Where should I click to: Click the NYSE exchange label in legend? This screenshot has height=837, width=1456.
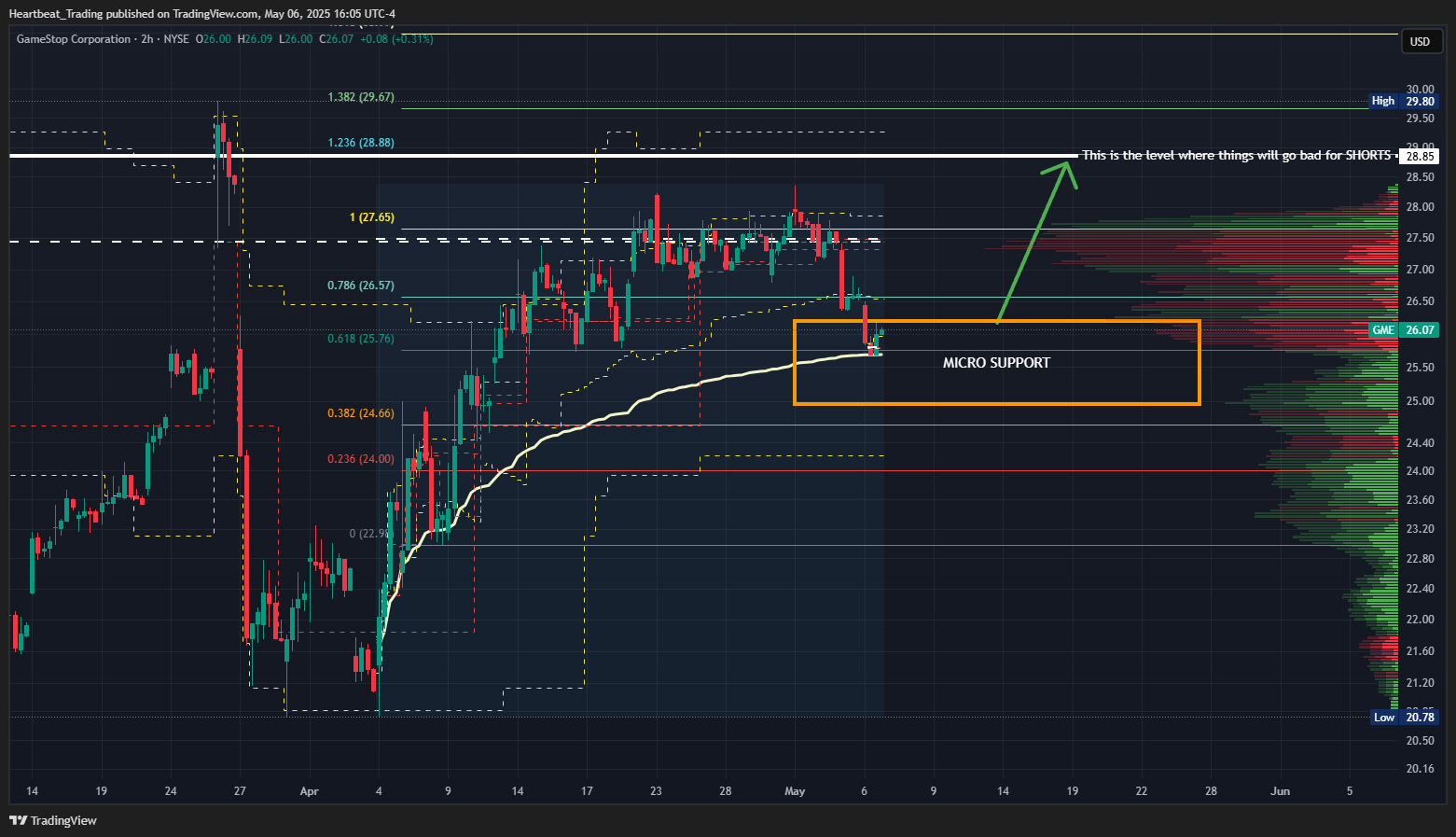[176, 39]
